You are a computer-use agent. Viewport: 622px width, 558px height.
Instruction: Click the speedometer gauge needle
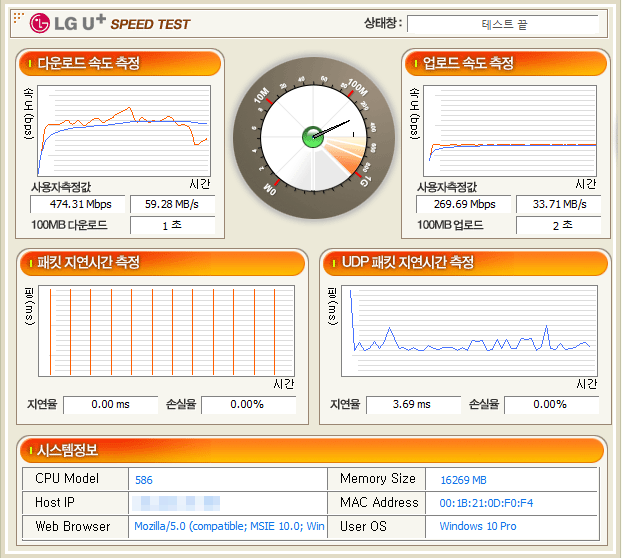[333, 127]
